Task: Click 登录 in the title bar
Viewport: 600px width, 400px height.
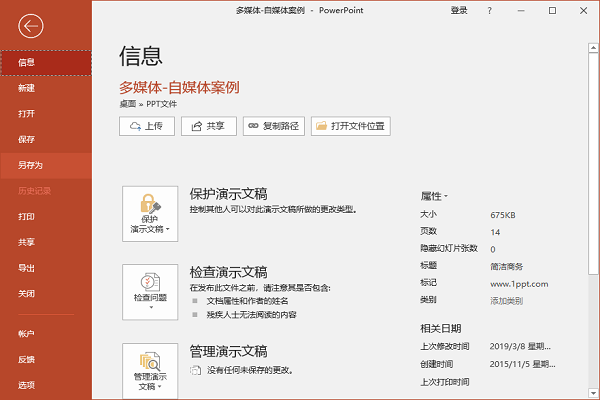Action: [459, 10]
